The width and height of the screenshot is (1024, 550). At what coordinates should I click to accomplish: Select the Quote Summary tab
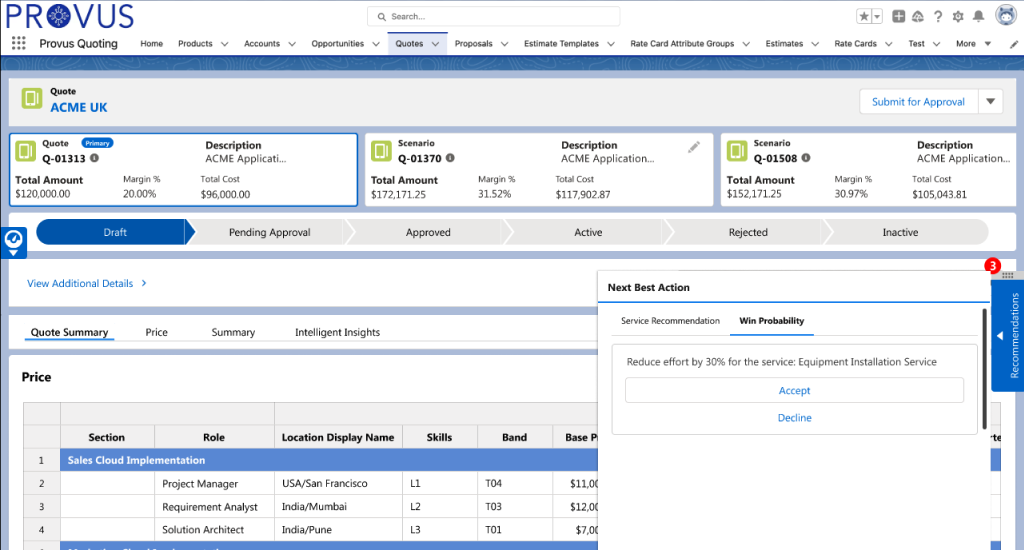(x=69, y=332)
